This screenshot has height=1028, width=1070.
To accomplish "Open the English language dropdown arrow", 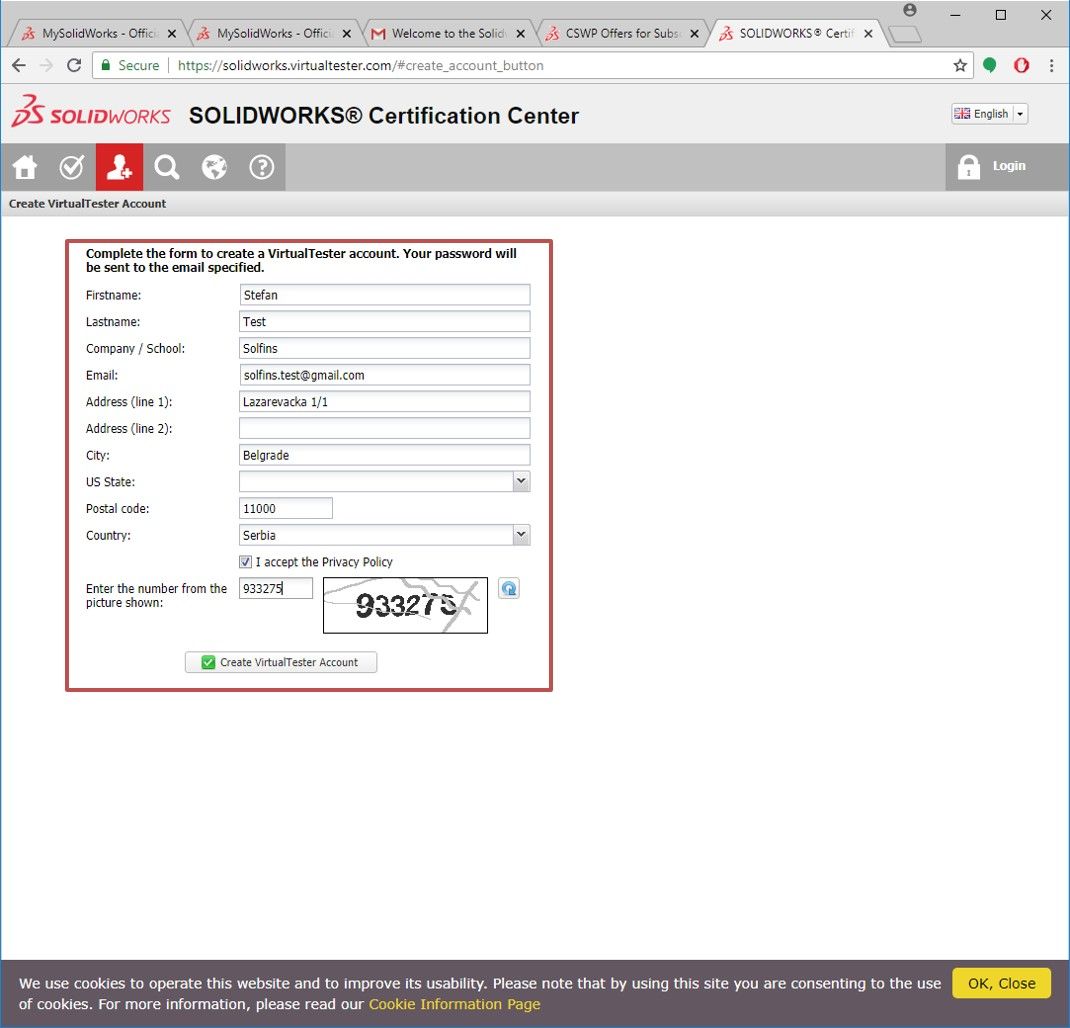I will coord(1019,113).
